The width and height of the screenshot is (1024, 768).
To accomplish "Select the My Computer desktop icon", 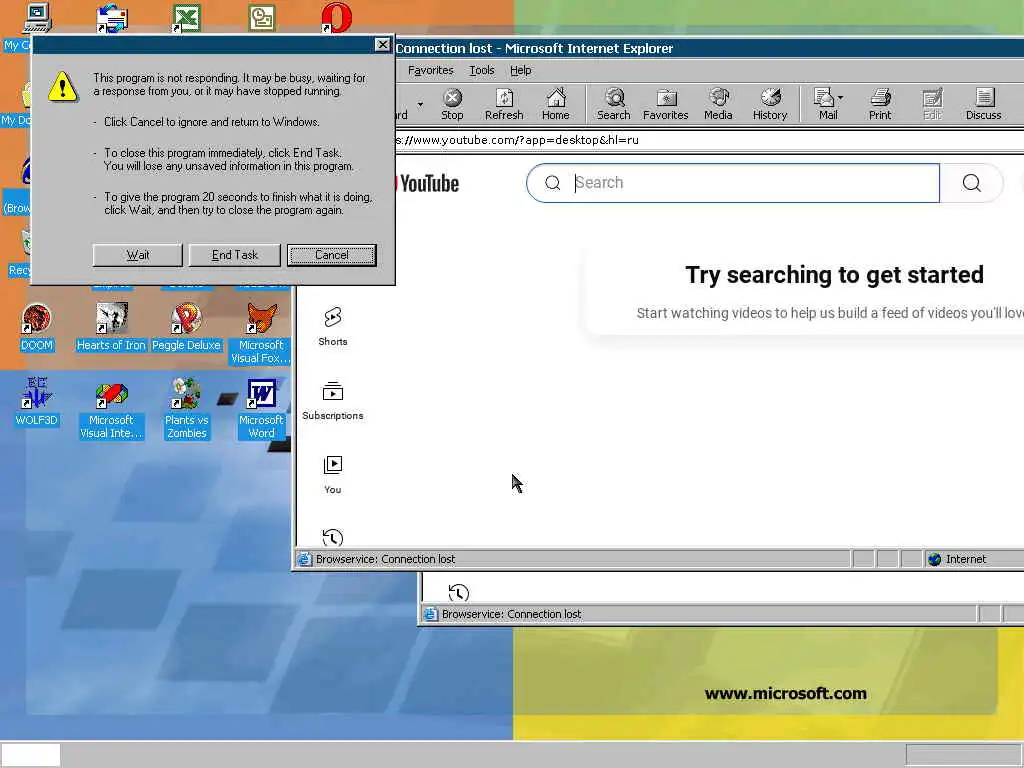I will point(37,18).
